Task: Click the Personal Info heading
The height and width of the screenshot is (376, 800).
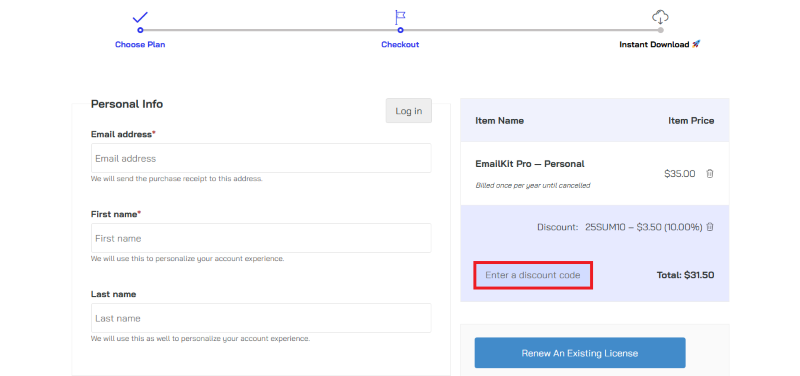Action: (127, 104)
